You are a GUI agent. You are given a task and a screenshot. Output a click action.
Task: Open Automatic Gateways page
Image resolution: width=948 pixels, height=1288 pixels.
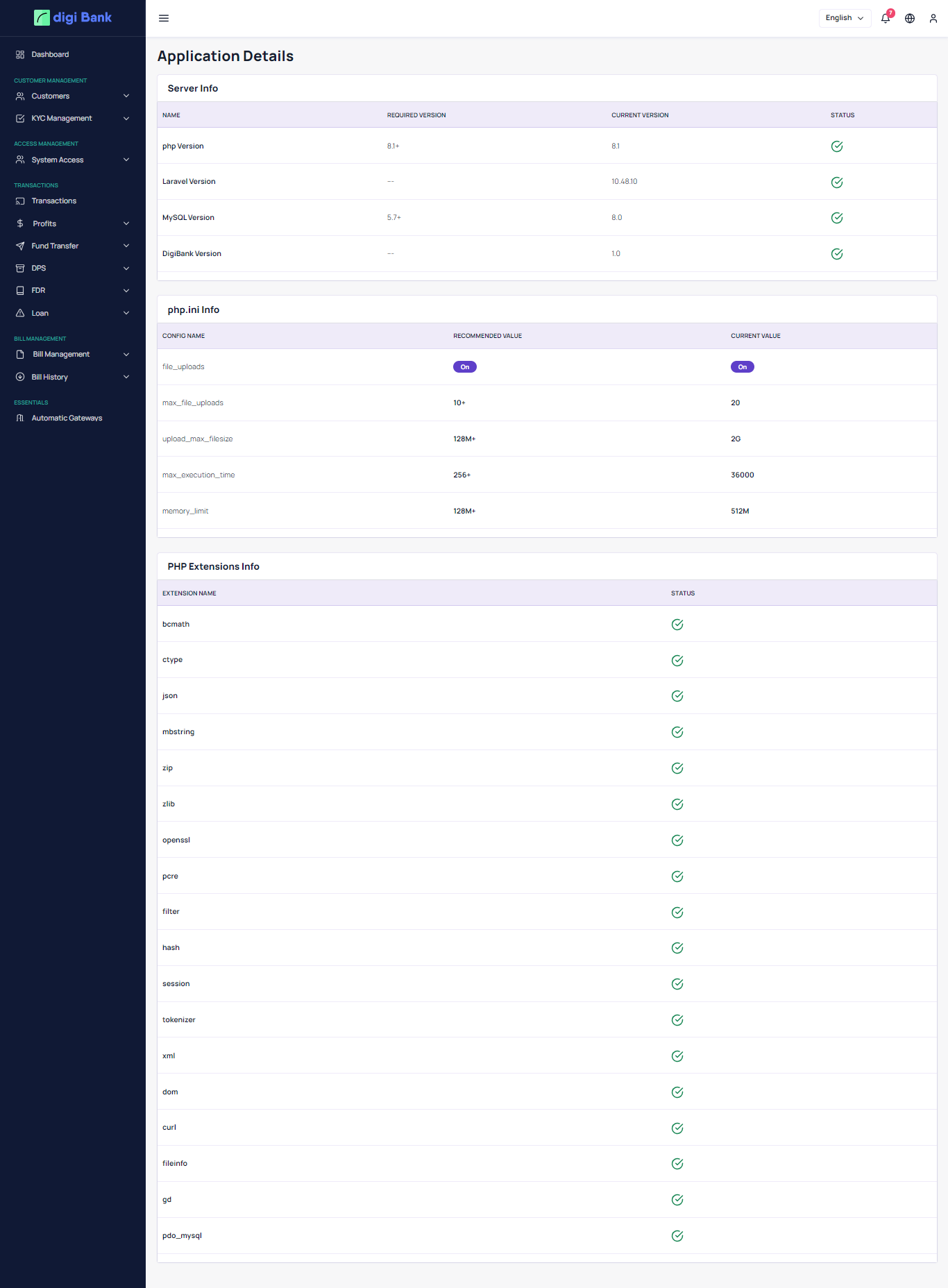click(67, 418)
